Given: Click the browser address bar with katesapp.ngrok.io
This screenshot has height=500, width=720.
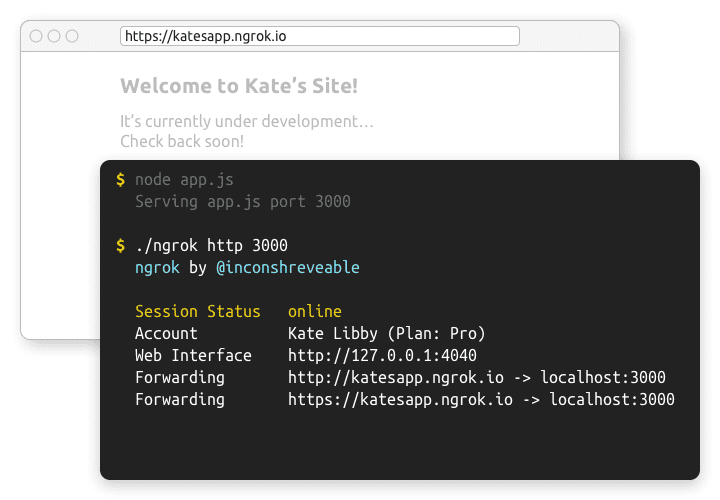Looking at the screenshot, I should click(x=320, y=36).
